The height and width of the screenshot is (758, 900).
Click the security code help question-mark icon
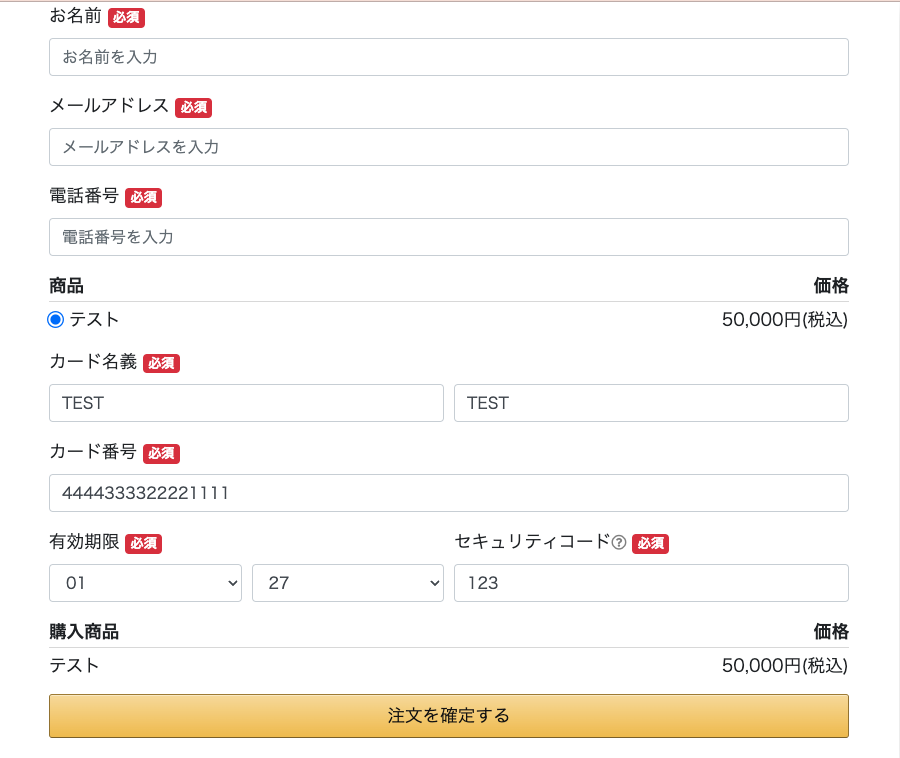tap(619, 542)
